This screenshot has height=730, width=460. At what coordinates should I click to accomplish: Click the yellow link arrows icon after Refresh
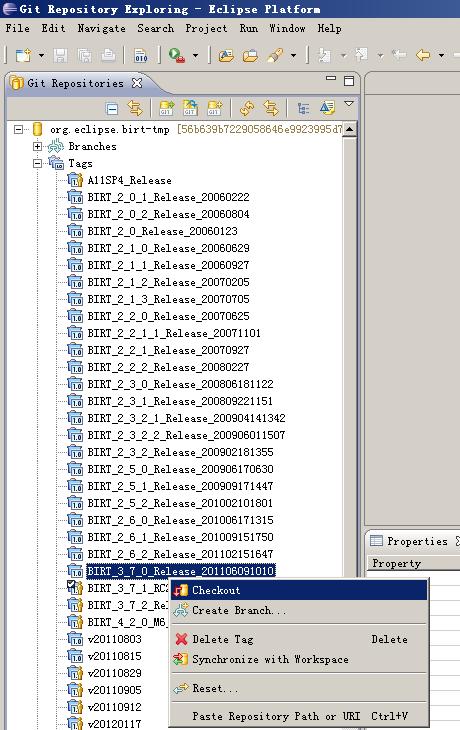click(x=271, y=108)
